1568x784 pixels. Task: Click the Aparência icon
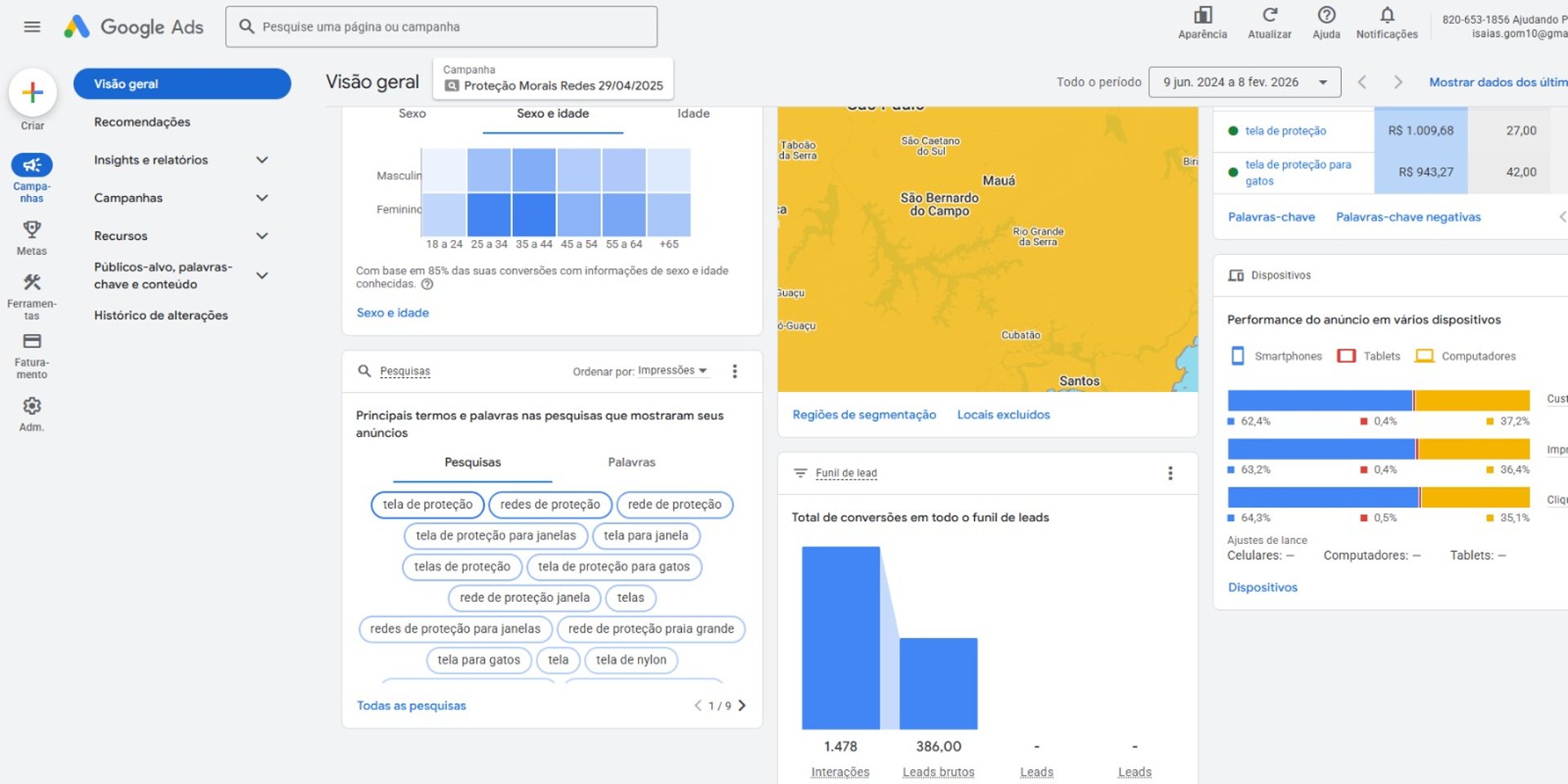coord(1203,15)
